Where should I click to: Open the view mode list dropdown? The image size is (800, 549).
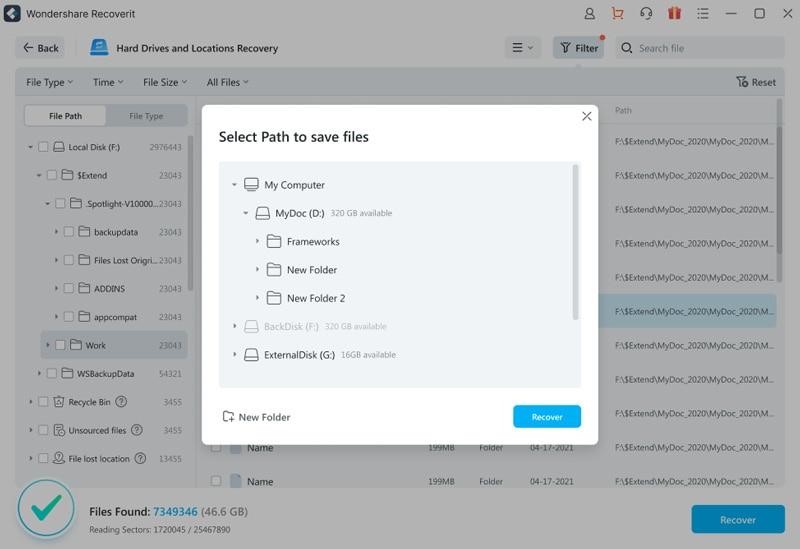coord(522,48)
